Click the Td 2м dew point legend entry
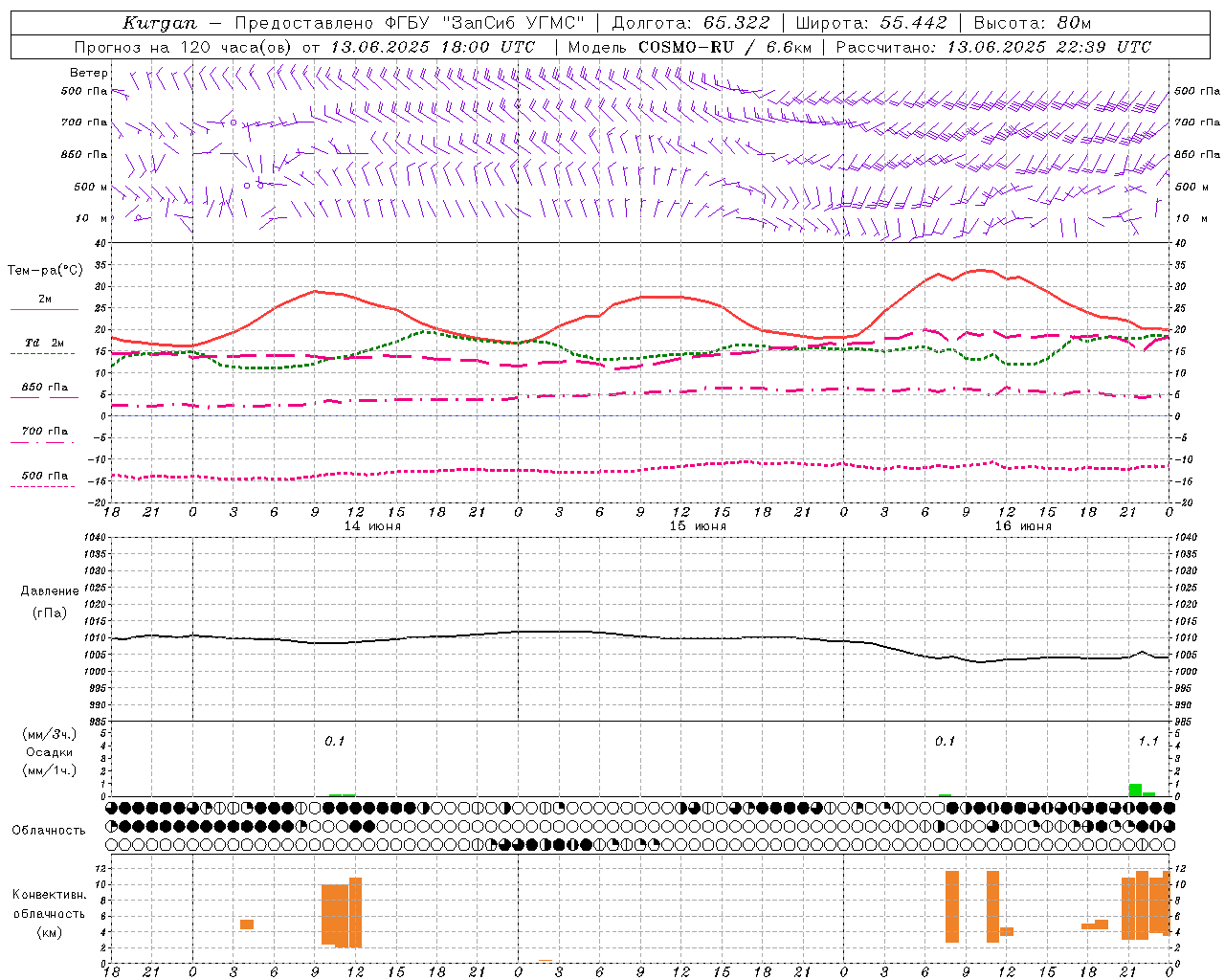 tap(45, 343)
